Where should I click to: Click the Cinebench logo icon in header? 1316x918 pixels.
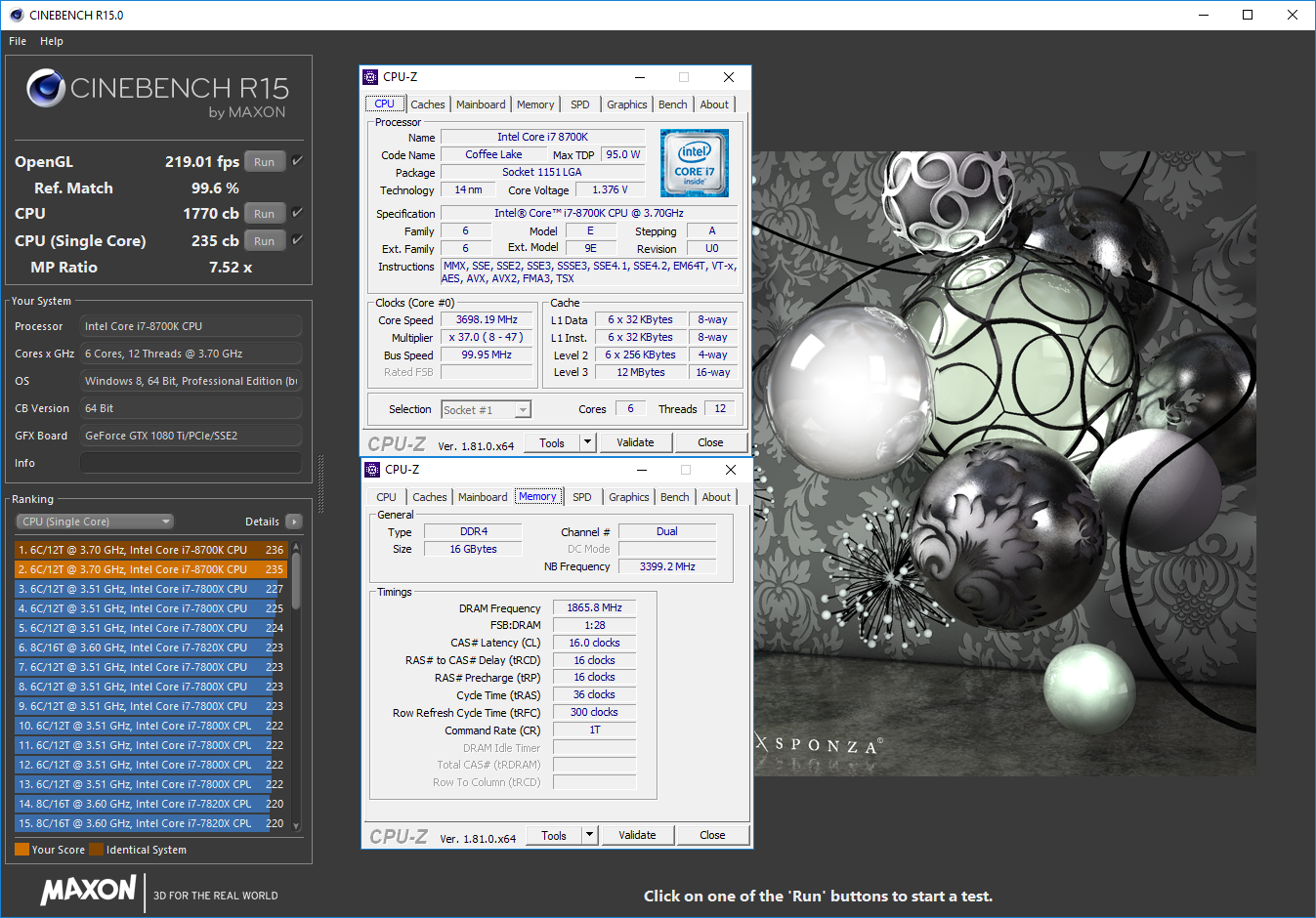point(45,88)
